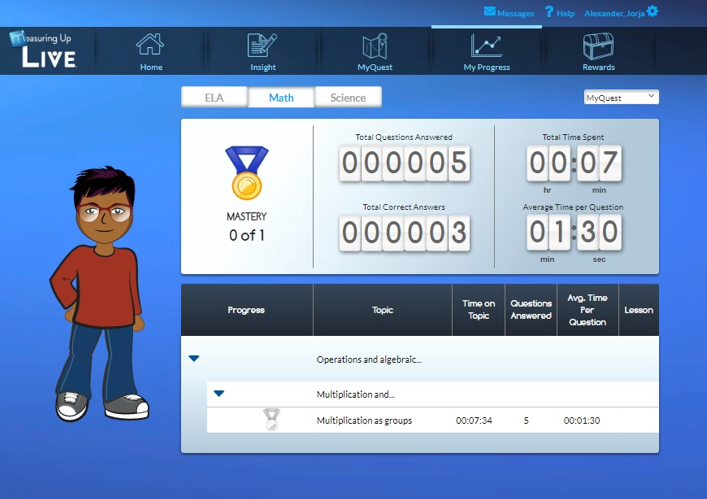Click the Multiplication and... topic text
The width and height of the screenshot is (707, 499).
pos(355,394)
